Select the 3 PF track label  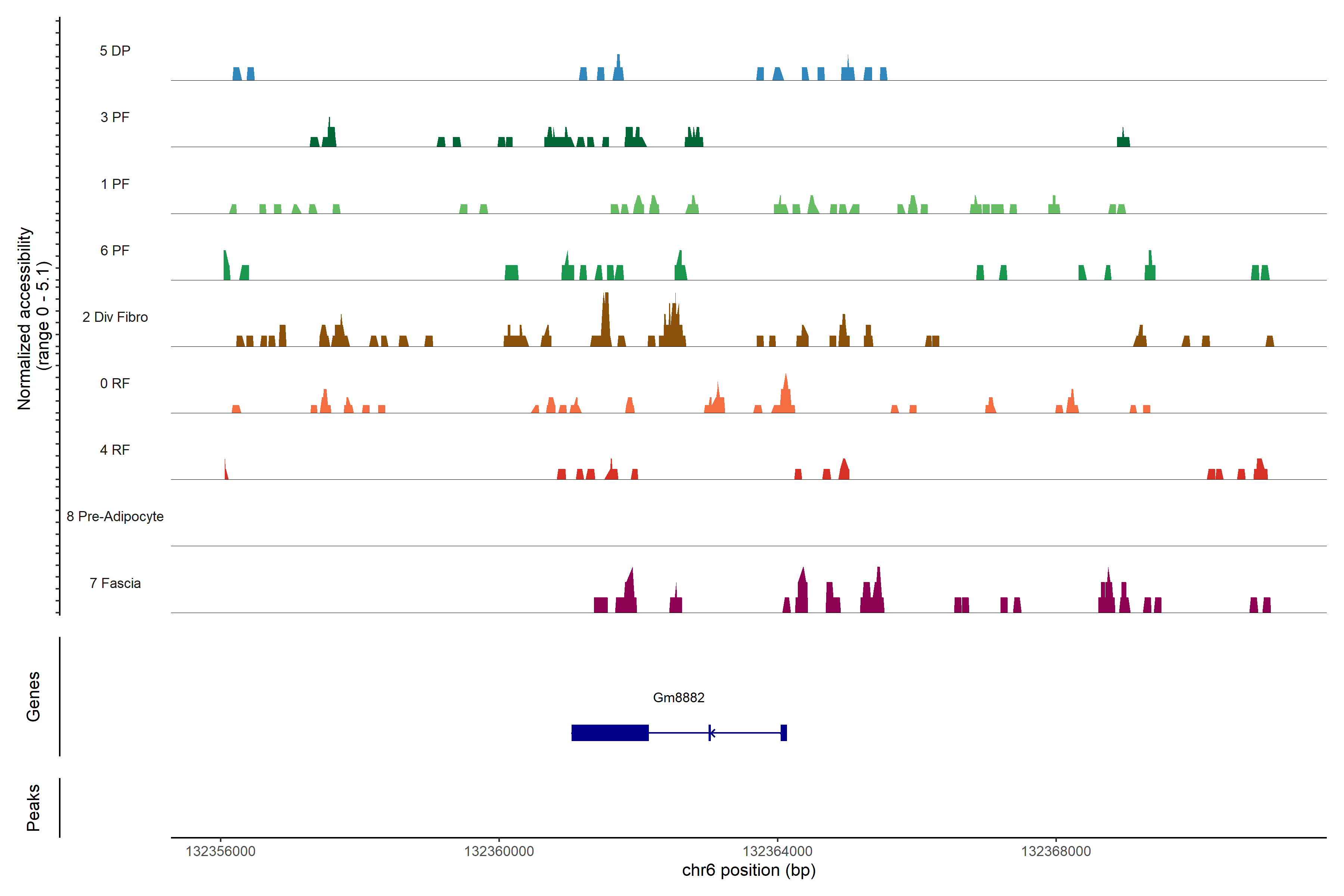(115, 117)
